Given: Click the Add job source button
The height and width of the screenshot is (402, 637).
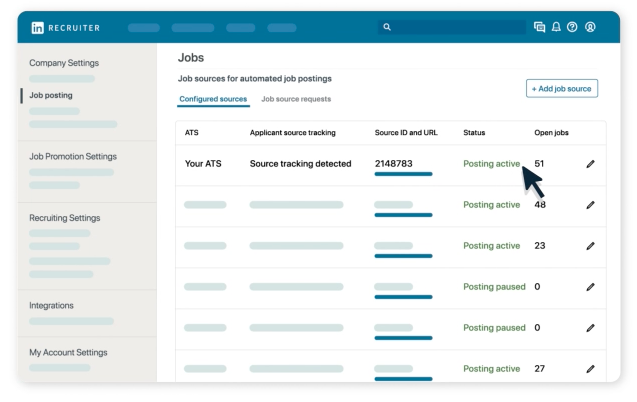Looking at the screenshot, I should [x=562, y=89].
